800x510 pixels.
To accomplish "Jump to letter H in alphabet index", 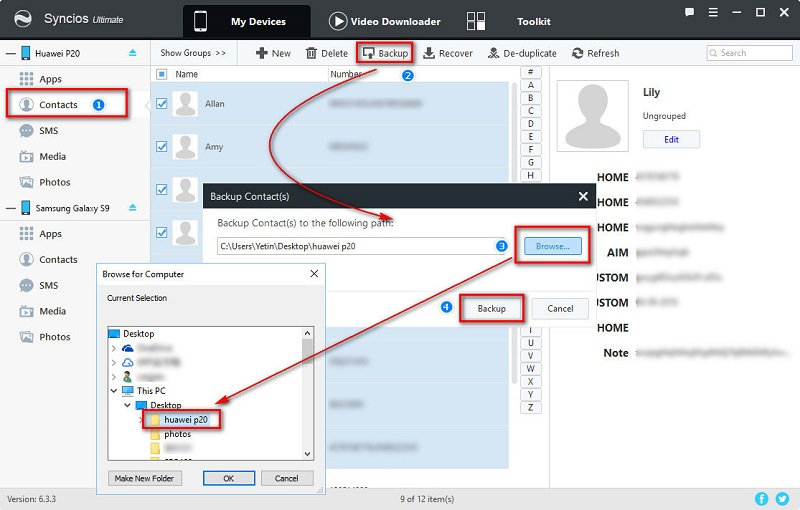I will click(531, 175).
